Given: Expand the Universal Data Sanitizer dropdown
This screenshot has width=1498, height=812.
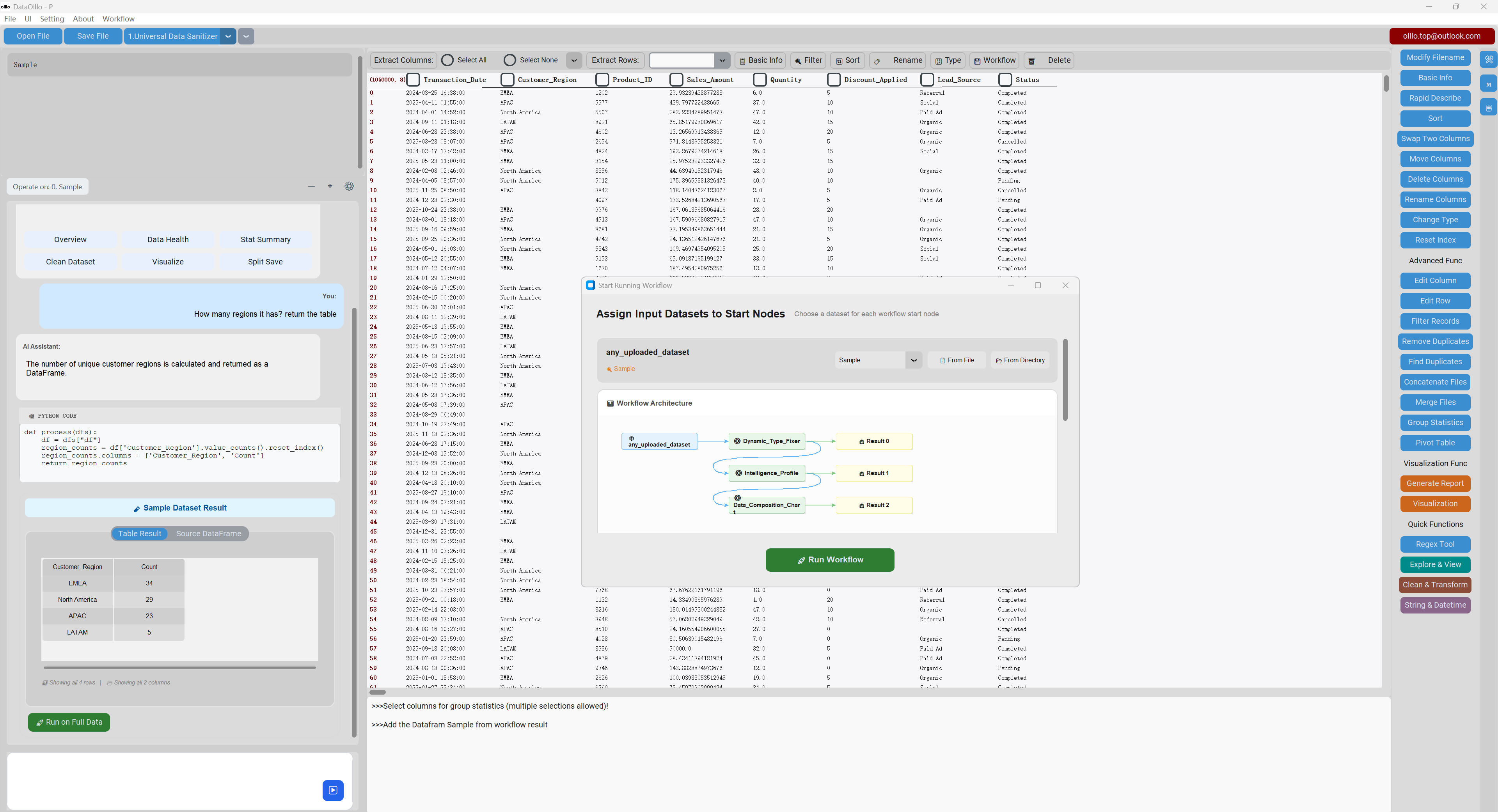Looking at the screenshot, I should click(228, 36).
